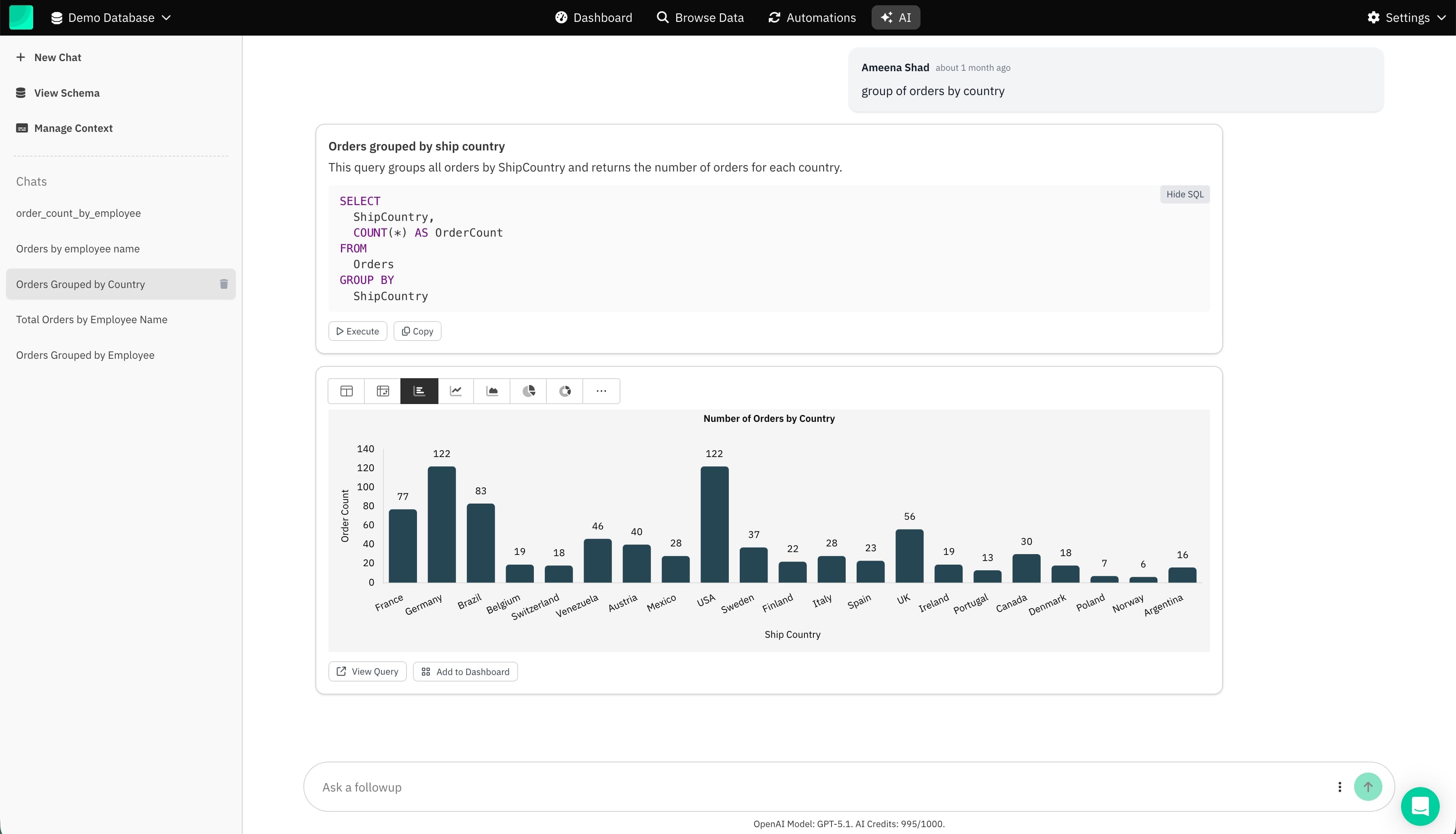Expand more chart types ellipsis menu
This screenshot has height=834, width=1456.
pos(601,391)
